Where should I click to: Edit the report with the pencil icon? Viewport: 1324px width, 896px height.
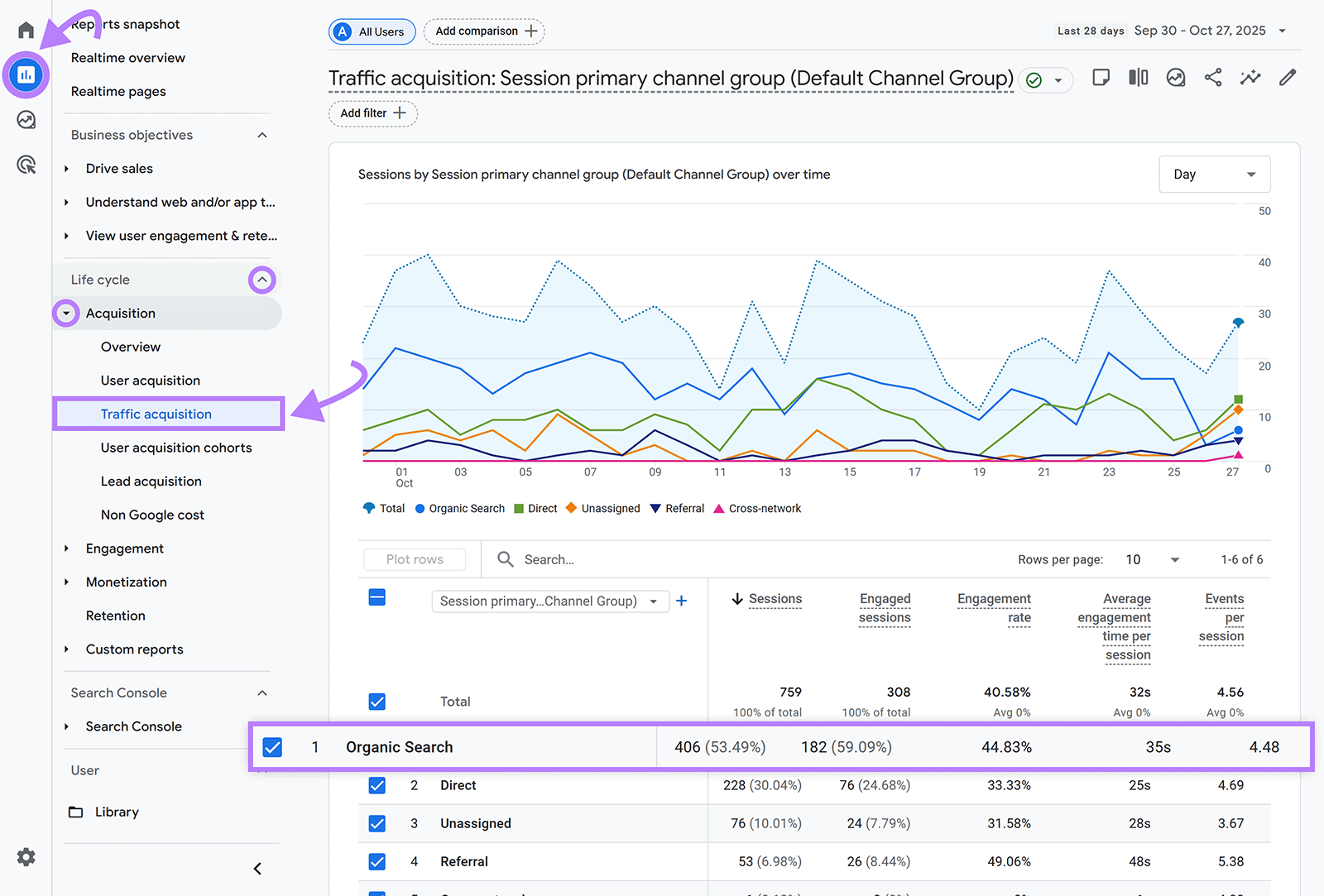click(1288, 77)
